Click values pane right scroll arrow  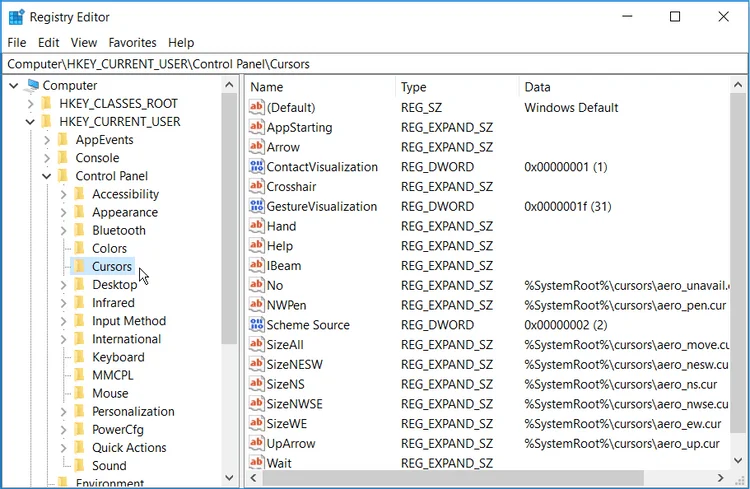click(720, 478)
